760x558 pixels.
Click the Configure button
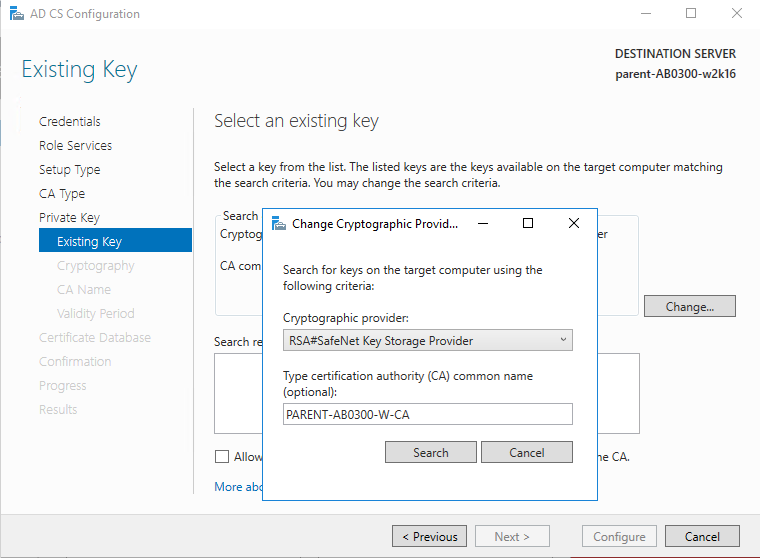click(619, 536)
